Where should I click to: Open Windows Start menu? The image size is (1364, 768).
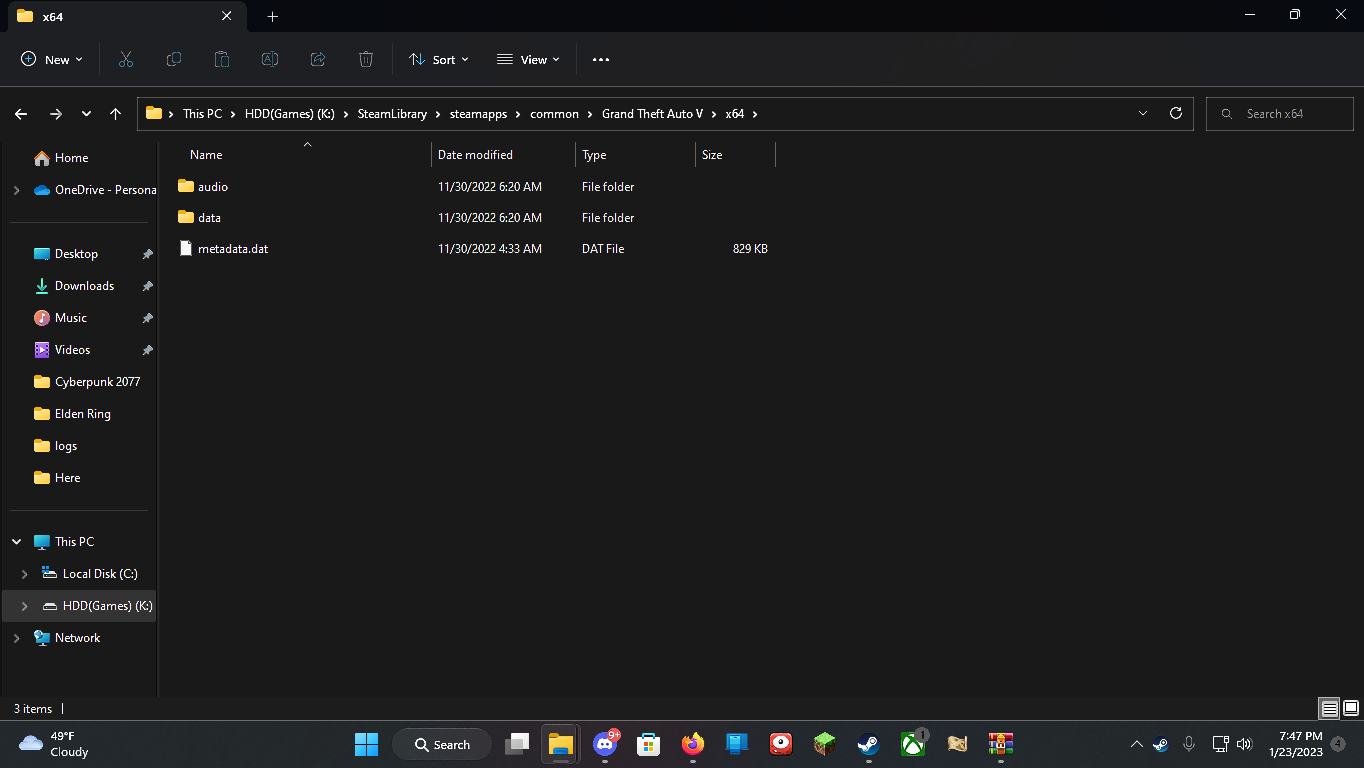367,744
